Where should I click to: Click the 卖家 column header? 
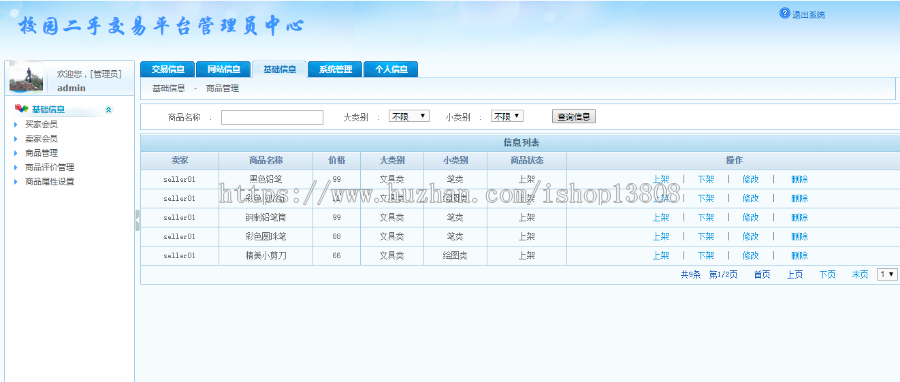(x=180, y=161)
